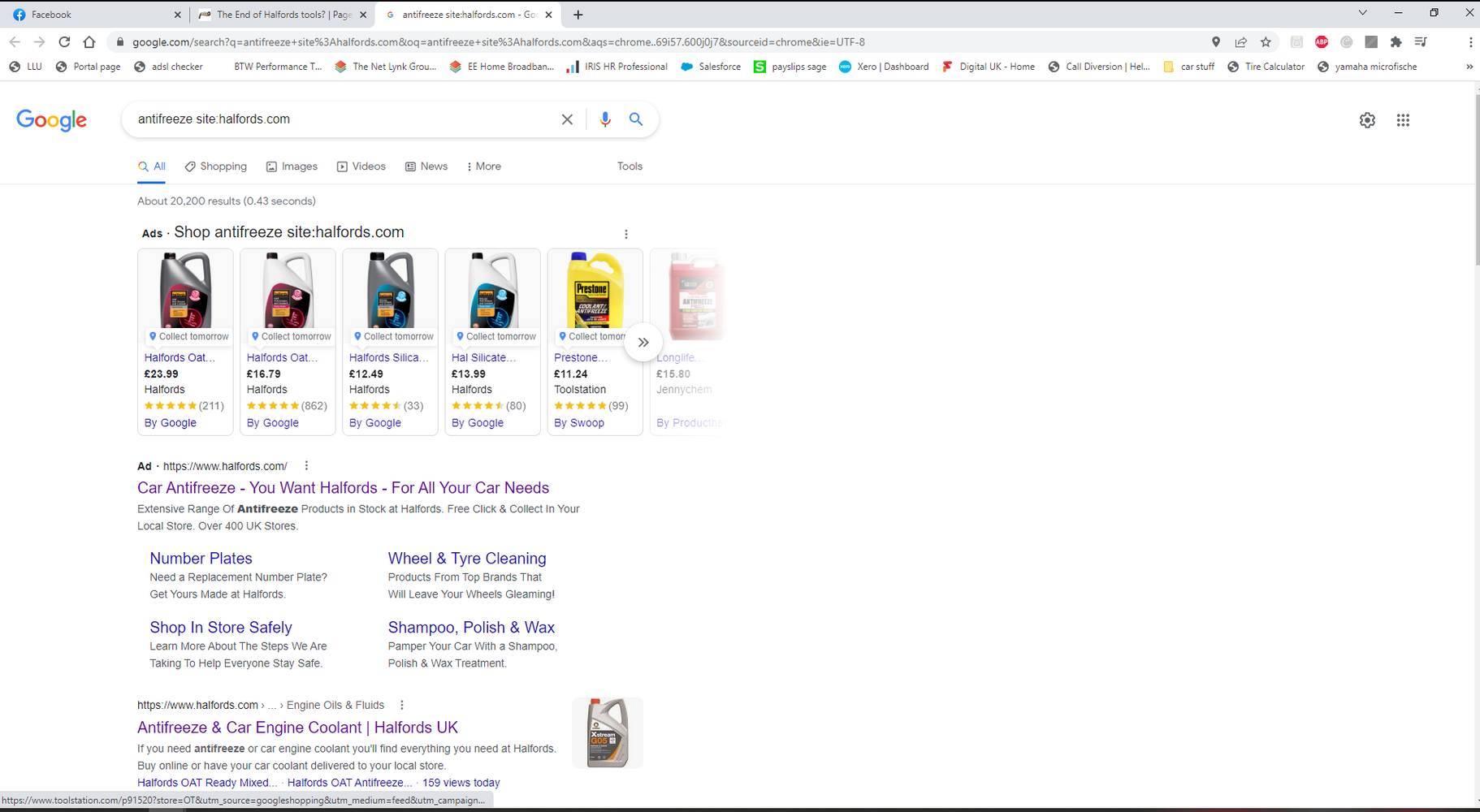1480x812 pixels.
Task: Go to browser home page
Action: 89,42
